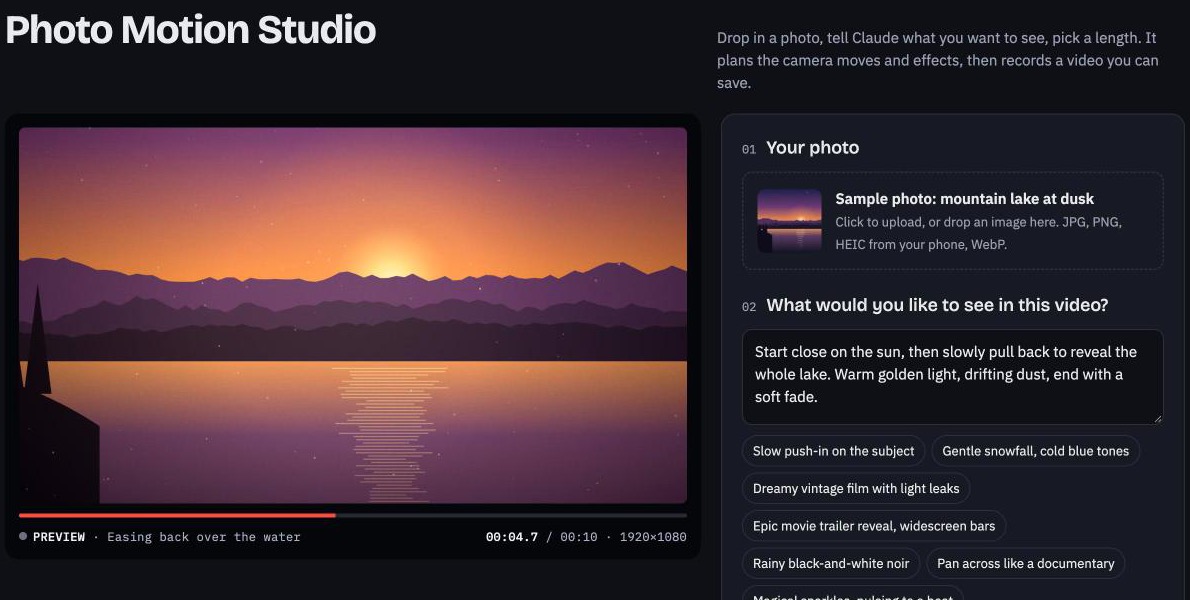
Task: Click 'What would you like to see in this video?'
Action: (937, 305)
